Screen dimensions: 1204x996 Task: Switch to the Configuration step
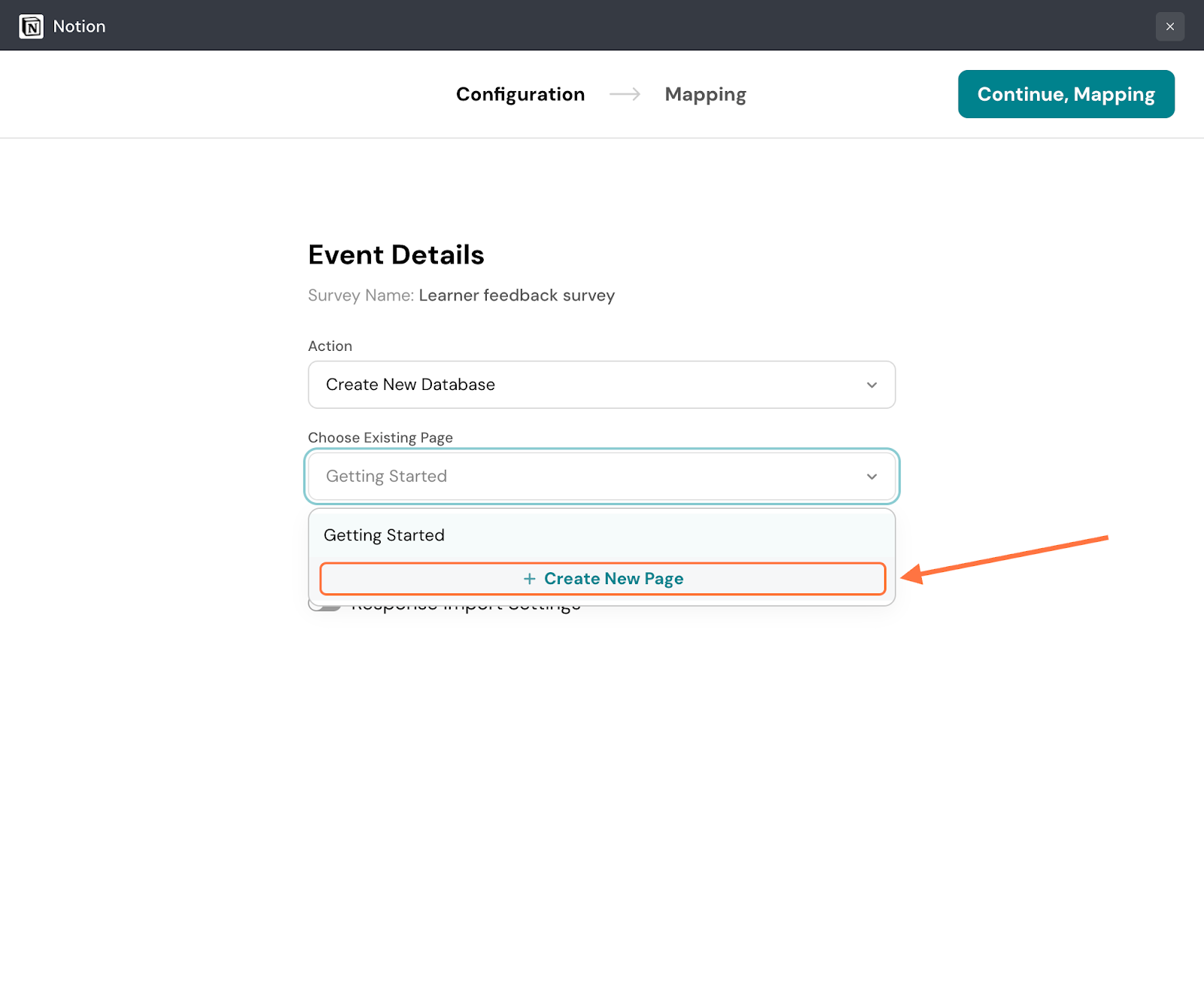(x=520, y=94)
